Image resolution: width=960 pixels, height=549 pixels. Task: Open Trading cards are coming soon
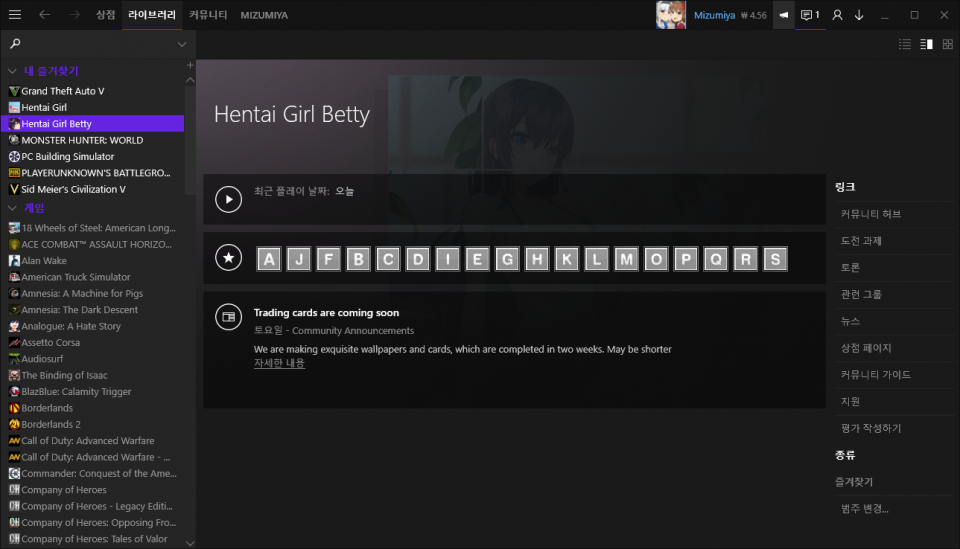pos(326,313)
